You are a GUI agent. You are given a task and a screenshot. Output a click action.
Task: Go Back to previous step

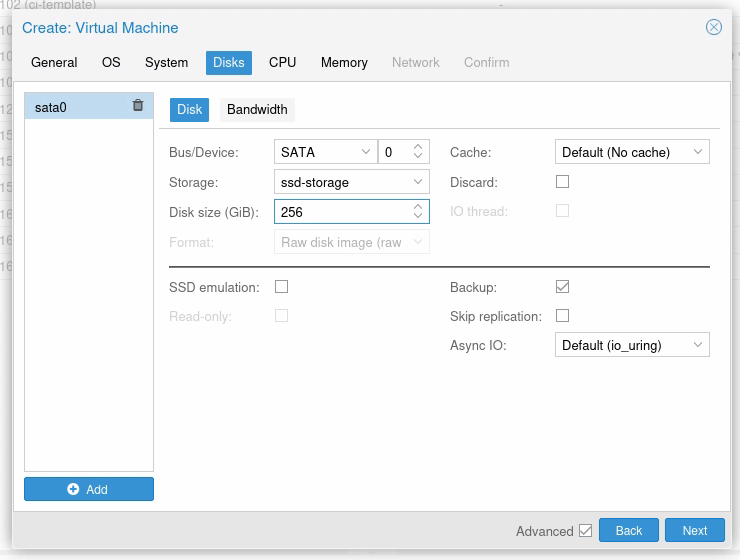click(x=629, y=530)
